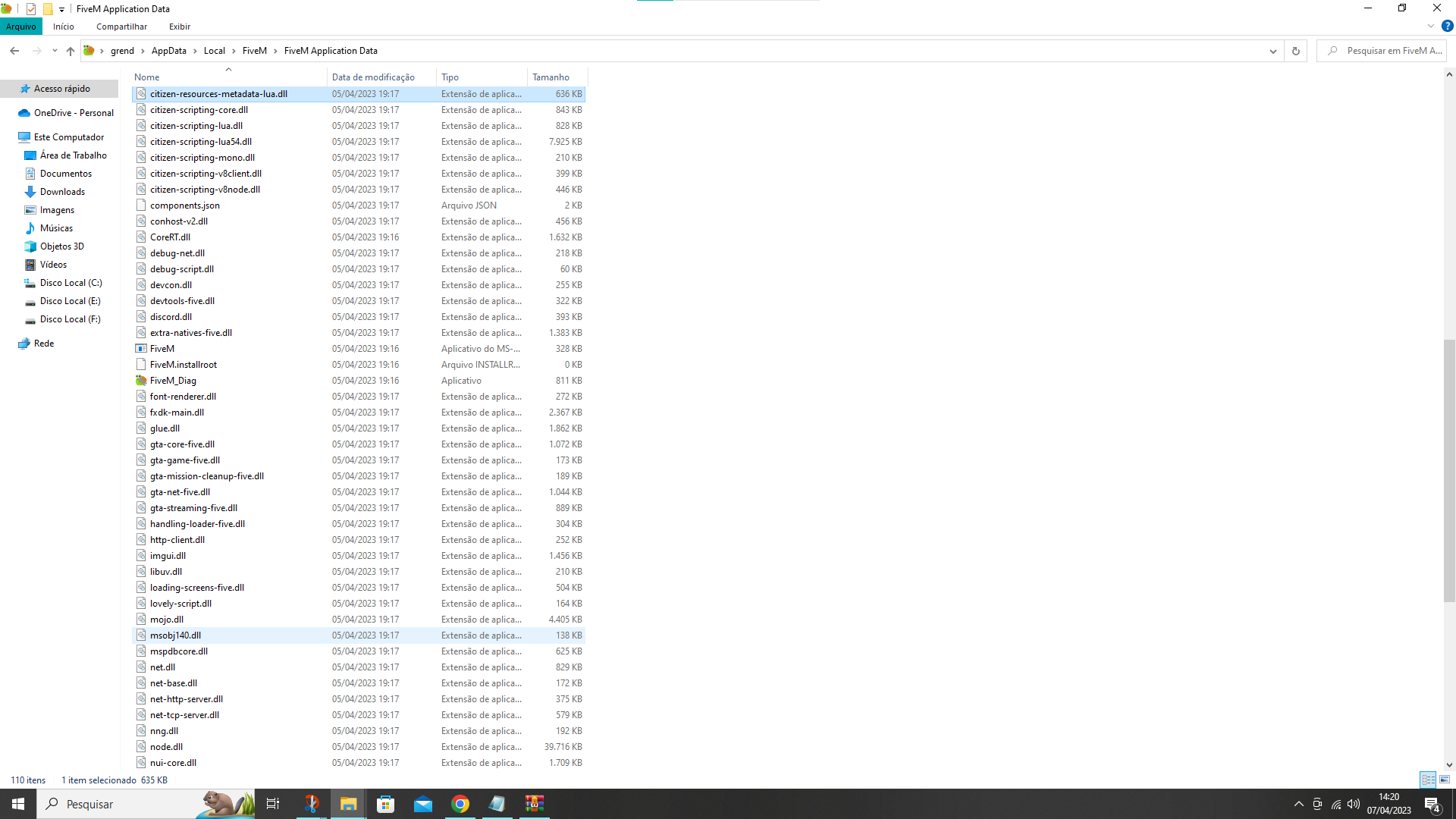This screenshot has height=819, width=1456.
Task: Refresh the folder with the refresh icon
Action: 1295,51
